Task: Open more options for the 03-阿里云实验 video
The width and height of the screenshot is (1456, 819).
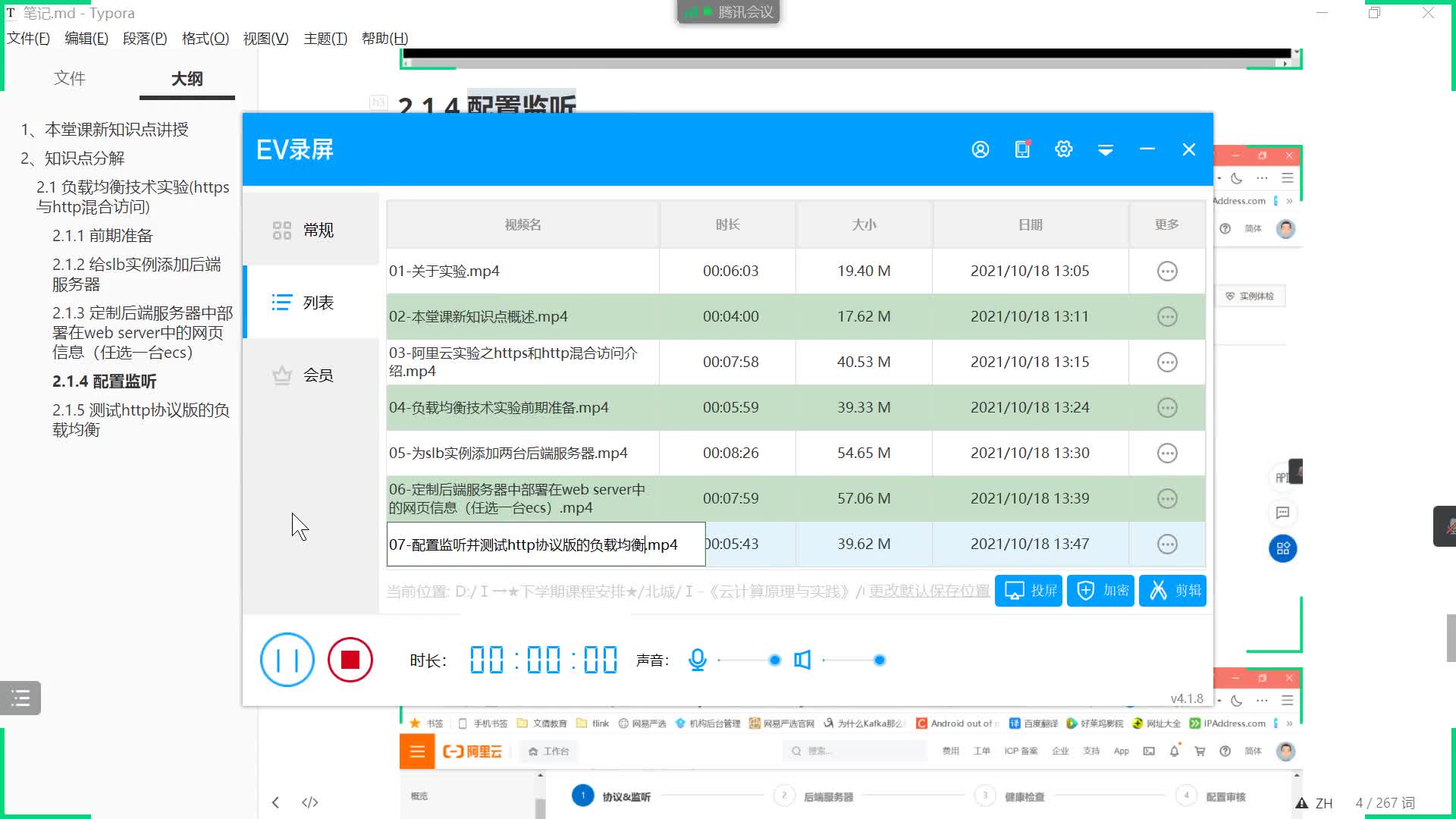Action: pos(1167,362)
